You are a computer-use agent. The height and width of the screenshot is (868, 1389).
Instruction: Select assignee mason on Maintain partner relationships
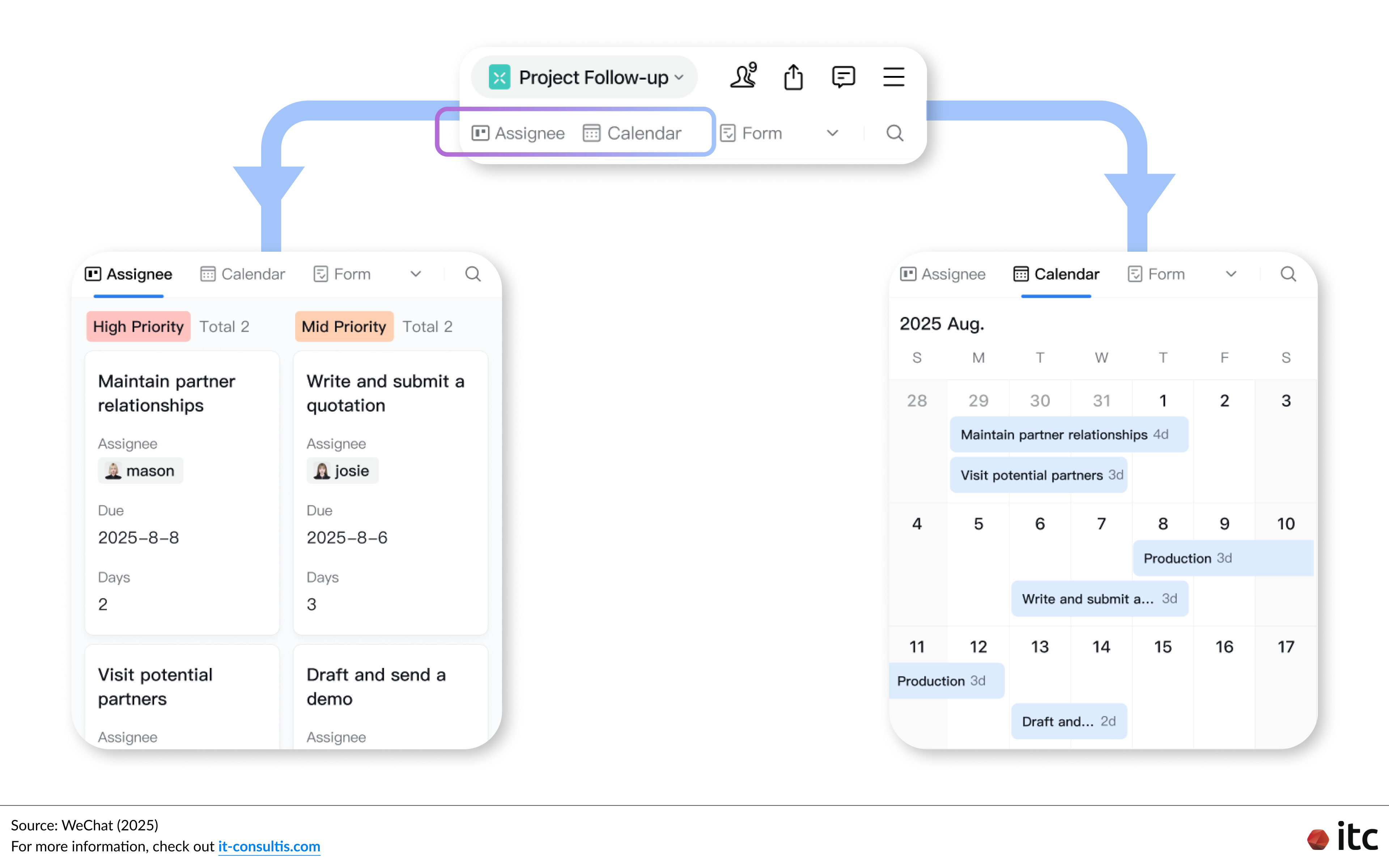pyautogui.click(x=140, y=470)
